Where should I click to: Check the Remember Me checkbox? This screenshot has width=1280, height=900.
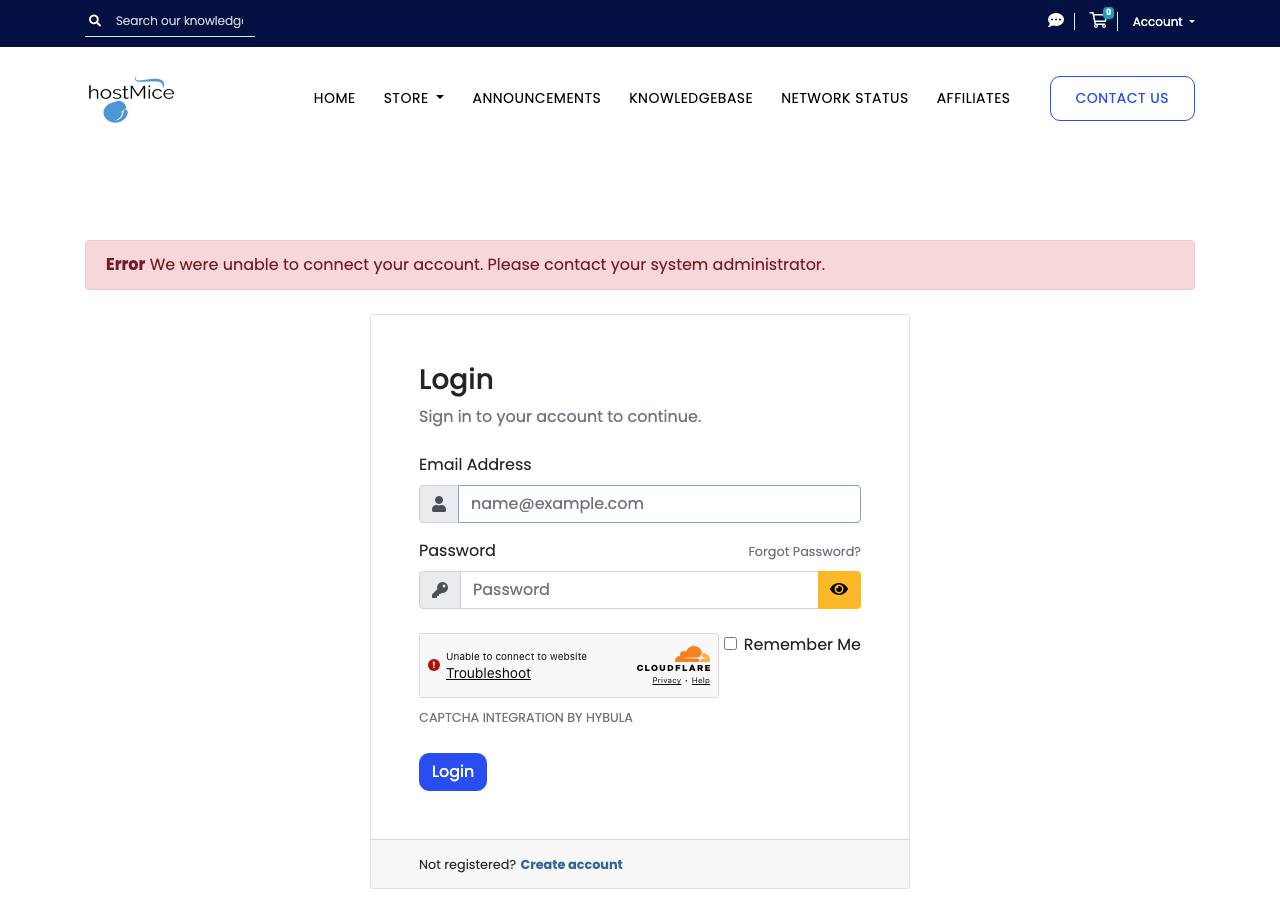(x=730, y=644)
